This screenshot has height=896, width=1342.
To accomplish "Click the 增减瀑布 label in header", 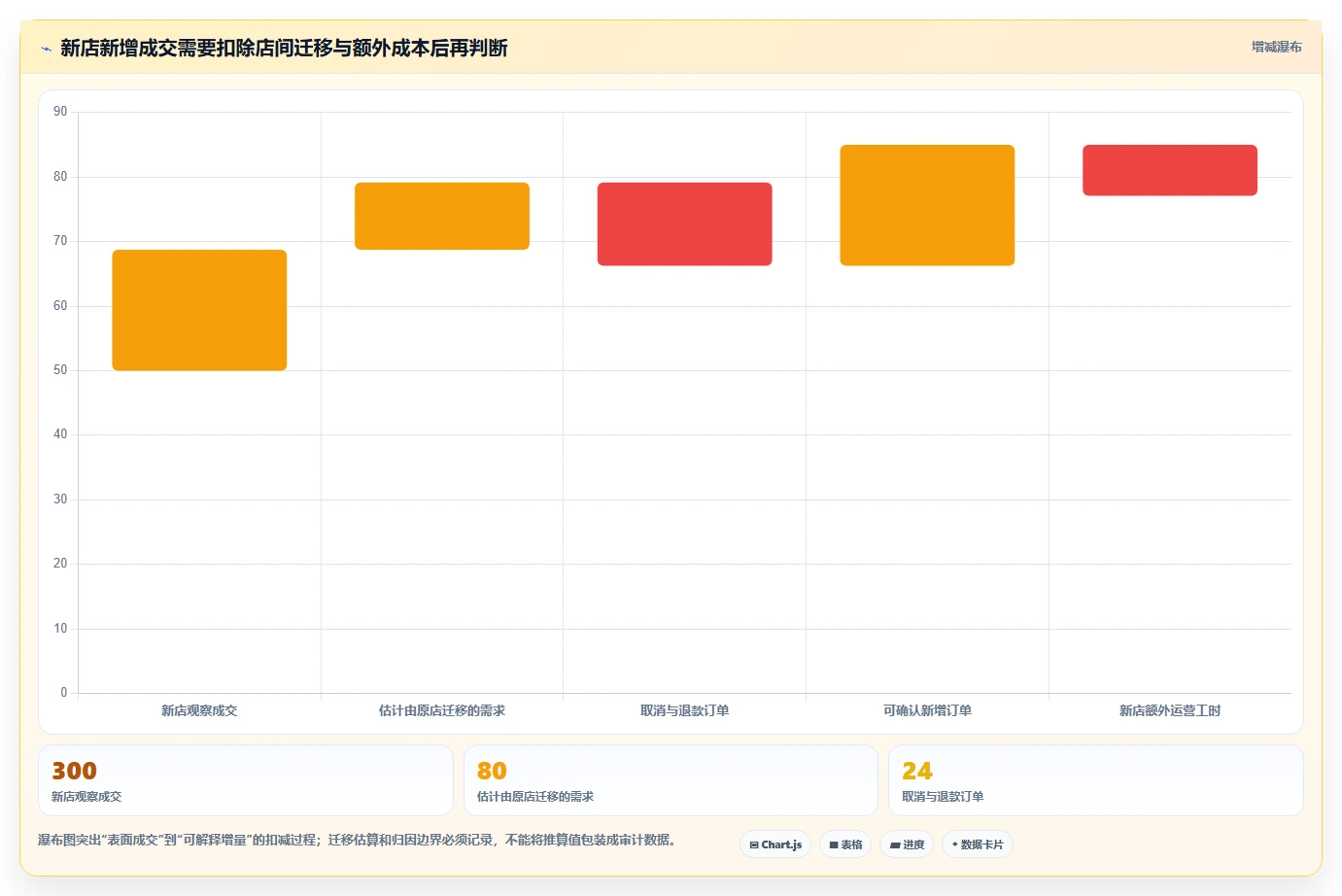I will [1276, 47].
